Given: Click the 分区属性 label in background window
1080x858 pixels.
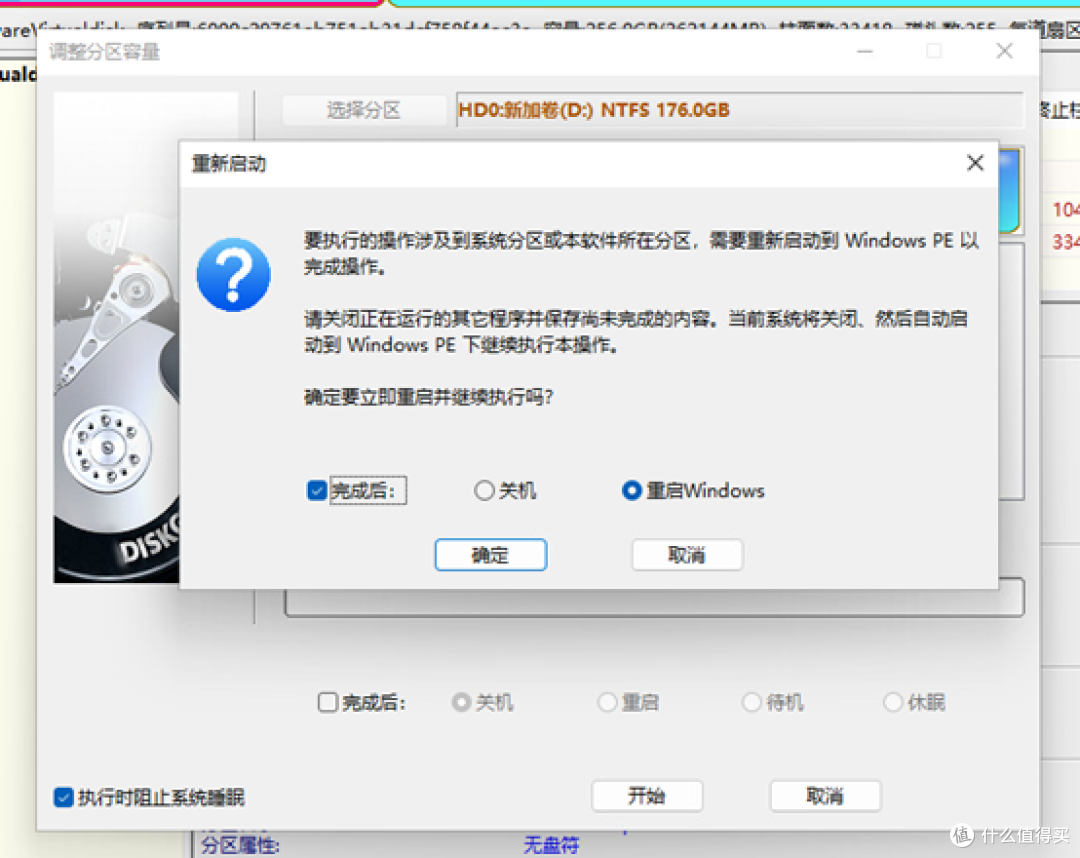Looking at the screenshot, I should [x=240, y=845].
